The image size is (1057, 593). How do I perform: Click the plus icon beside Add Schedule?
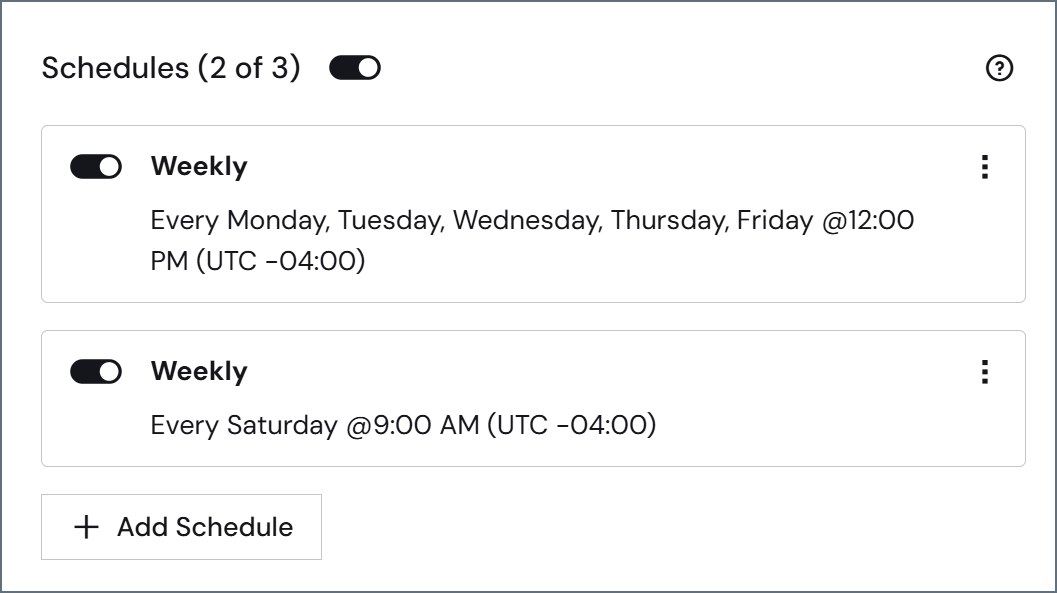click(86, 527)
